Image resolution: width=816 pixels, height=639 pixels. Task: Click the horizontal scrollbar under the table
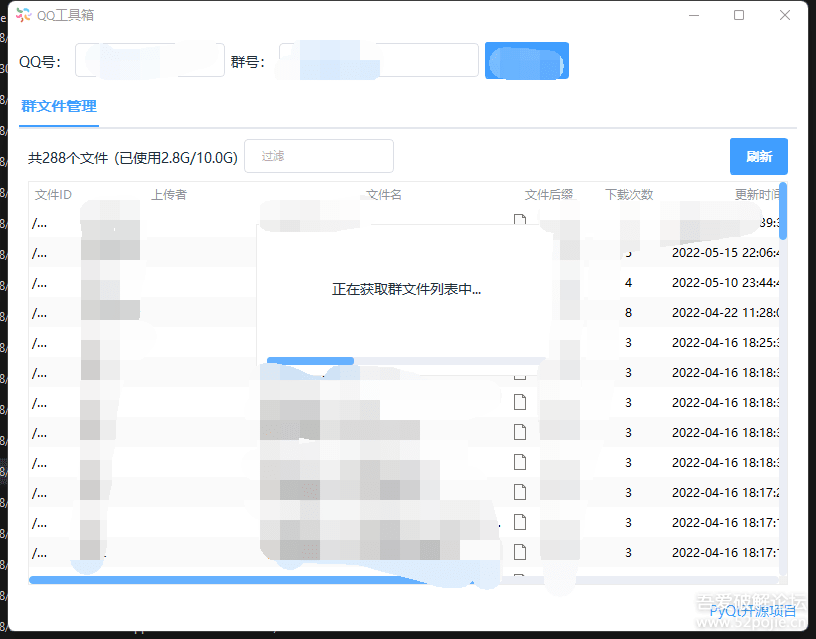250,580
